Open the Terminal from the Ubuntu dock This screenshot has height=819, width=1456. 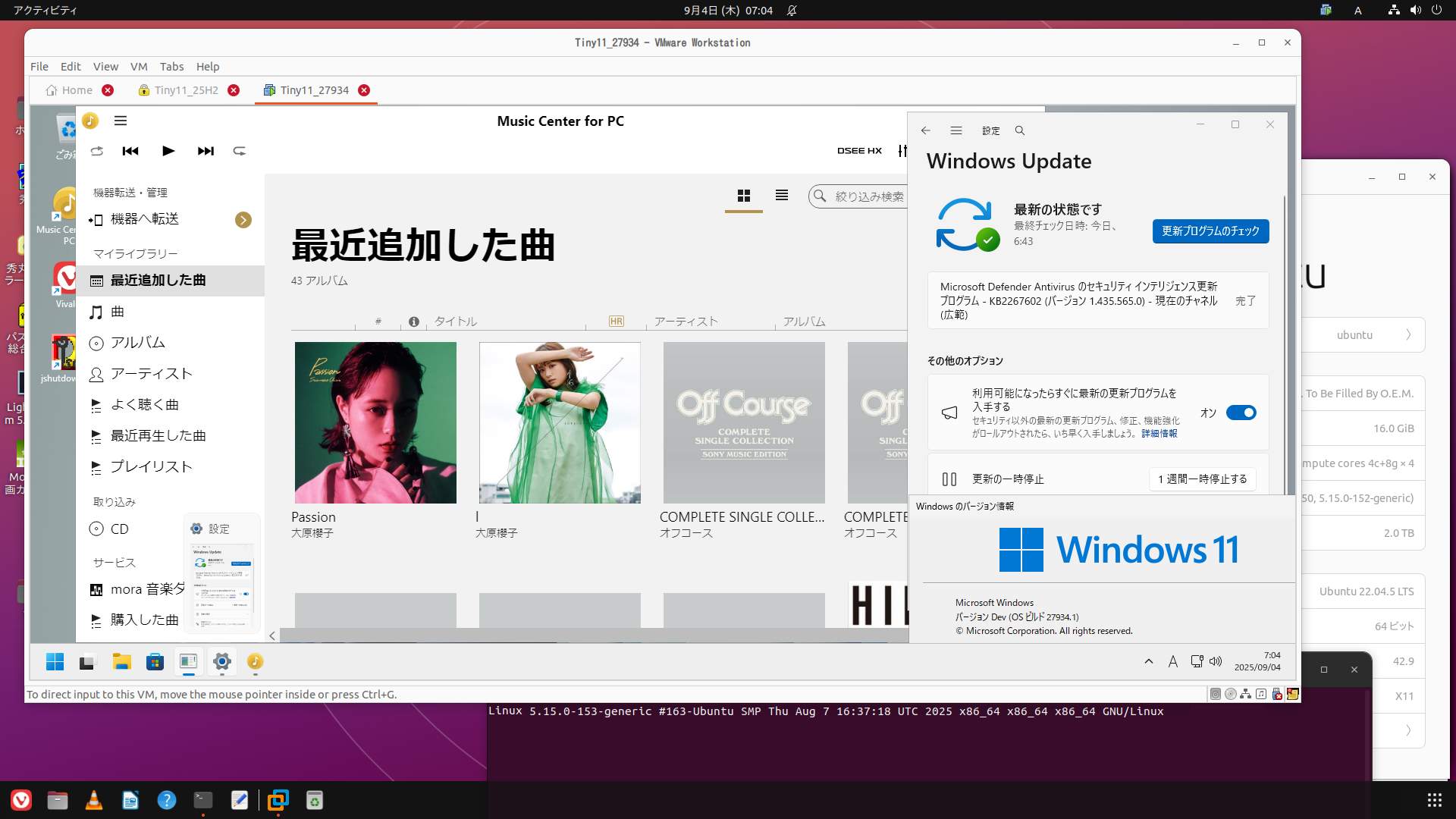(203, 800)
